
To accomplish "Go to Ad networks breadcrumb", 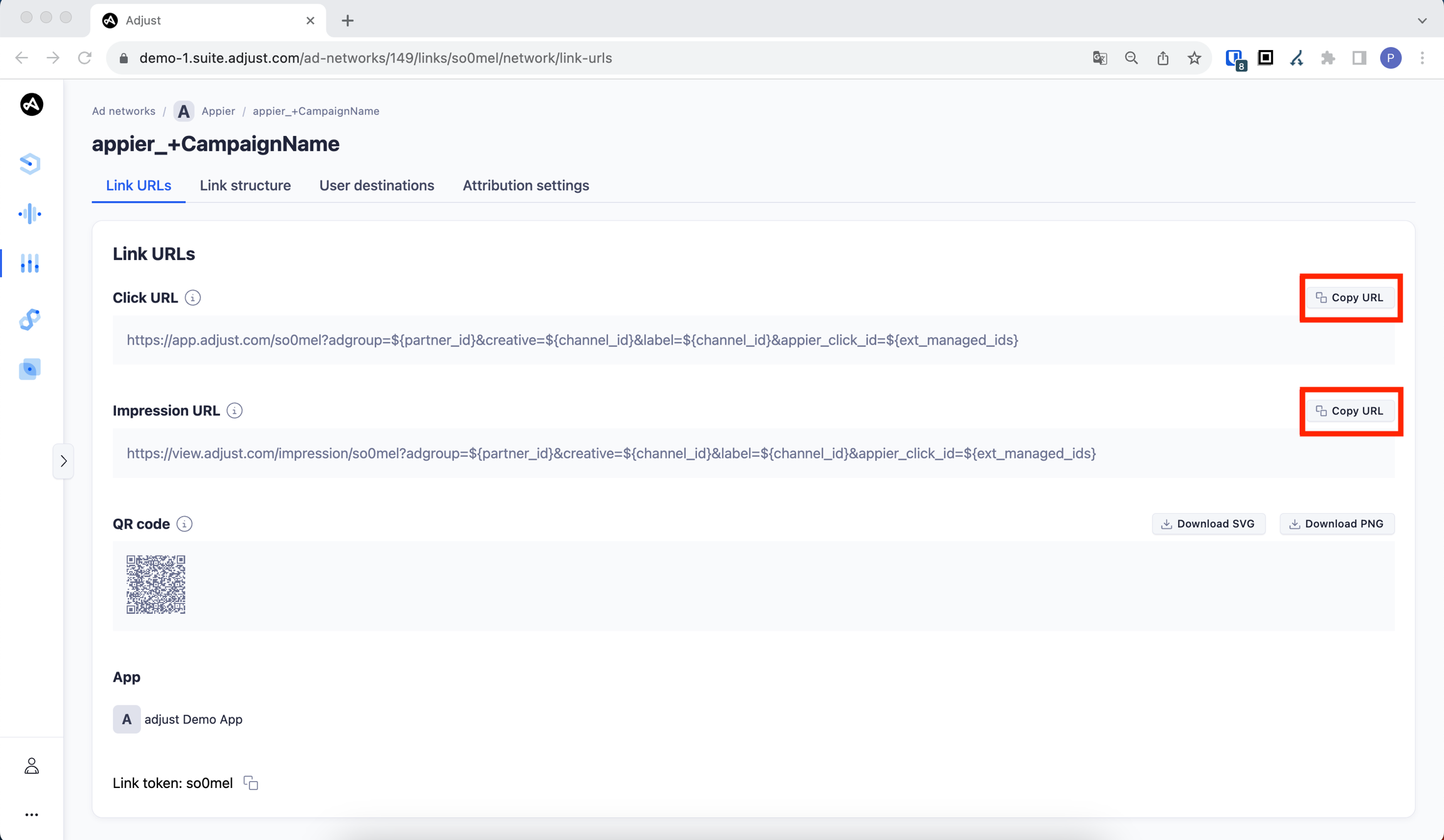I will click(123, 111).
